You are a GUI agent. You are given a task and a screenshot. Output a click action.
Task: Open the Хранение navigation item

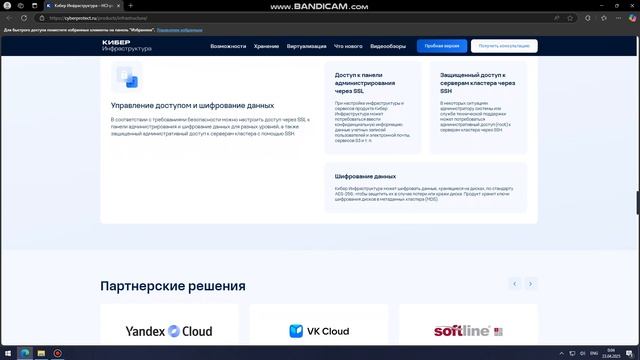pyautogui.click(x=266, y=46)
